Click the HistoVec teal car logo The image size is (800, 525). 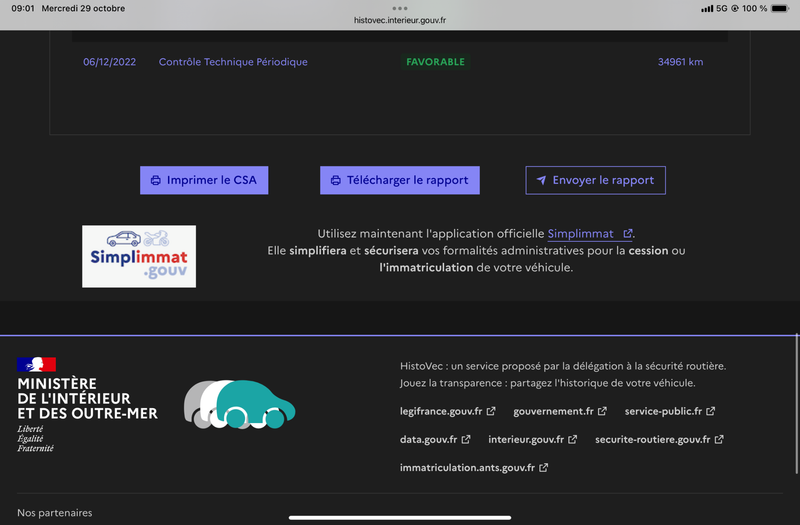[240, 404]
